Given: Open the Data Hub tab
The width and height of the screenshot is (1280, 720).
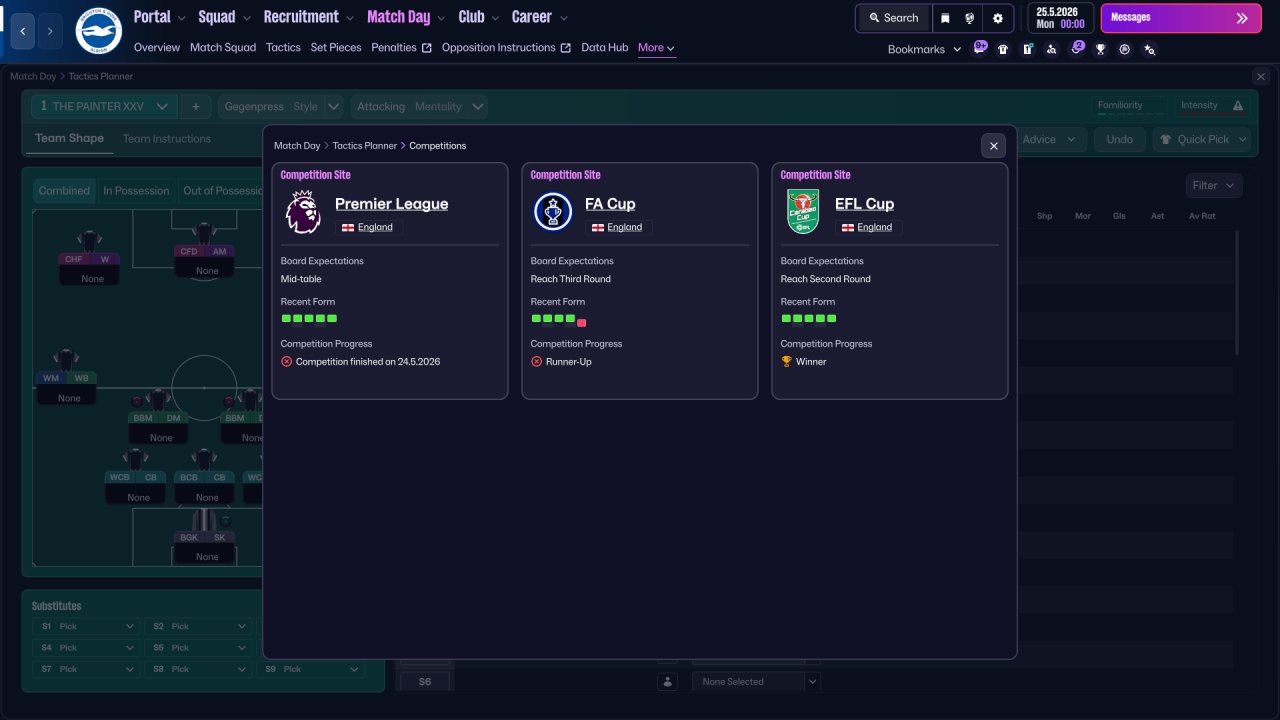Looking at the screenshot, I should tap(605, 47).
